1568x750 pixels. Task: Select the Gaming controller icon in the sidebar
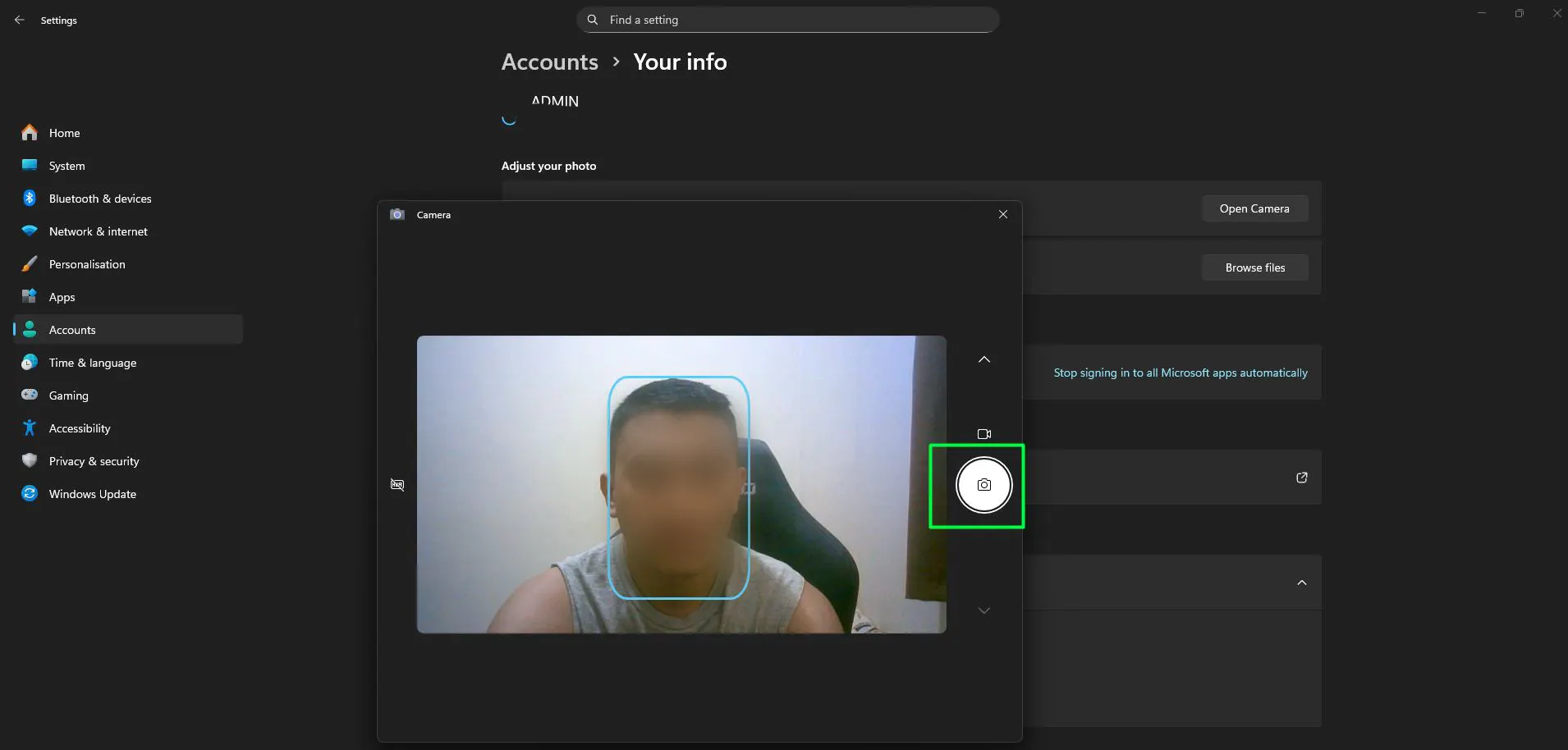29,395
